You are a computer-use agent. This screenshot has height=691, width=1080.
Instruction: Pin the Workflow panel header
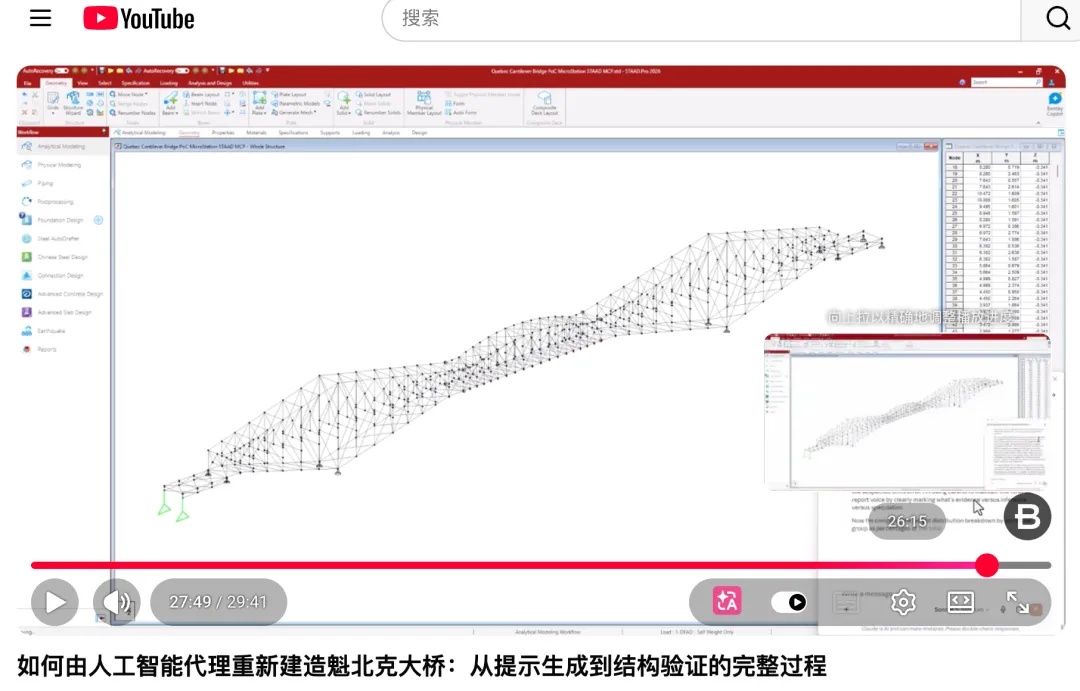tap(104, 131)
